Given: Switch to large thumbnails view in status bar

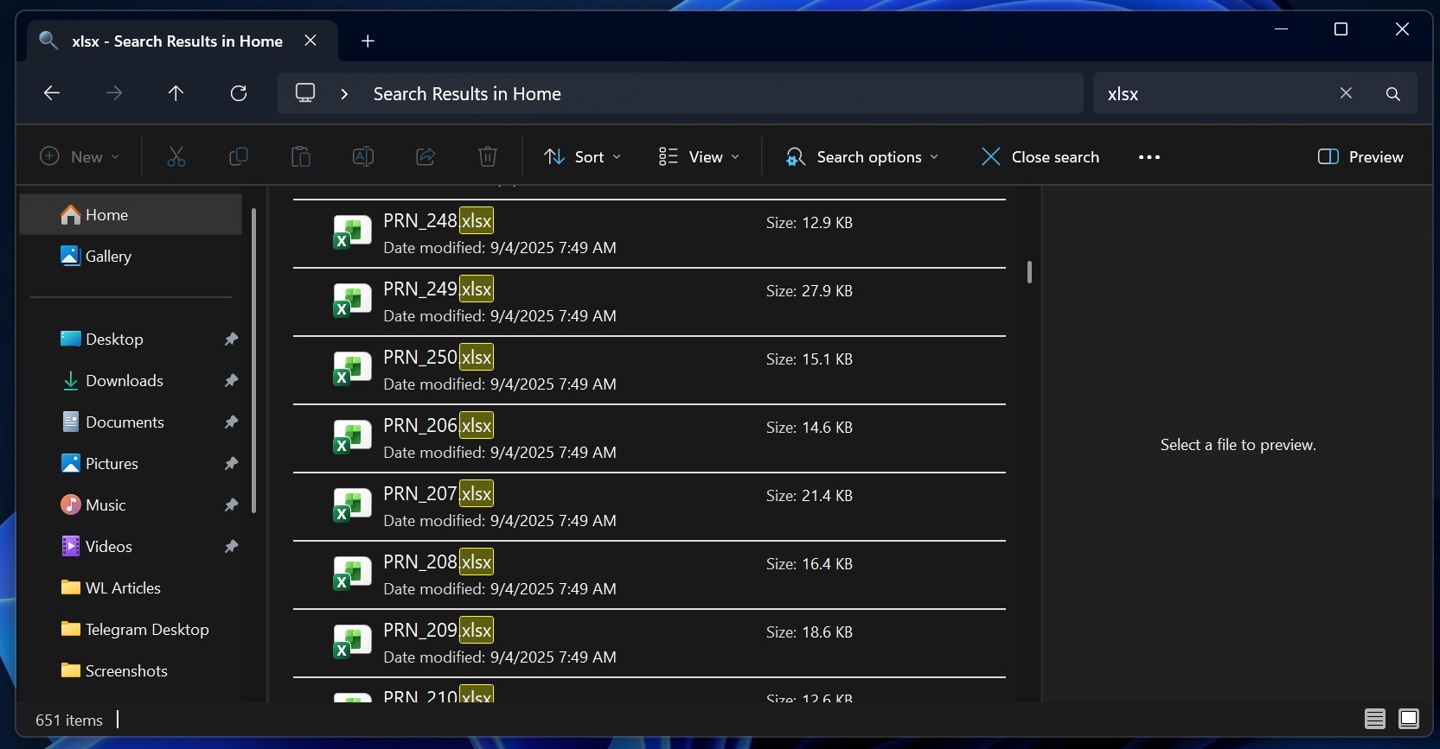Looking at the screenshot, I should pyautogui.click(x=1408, y=718).
